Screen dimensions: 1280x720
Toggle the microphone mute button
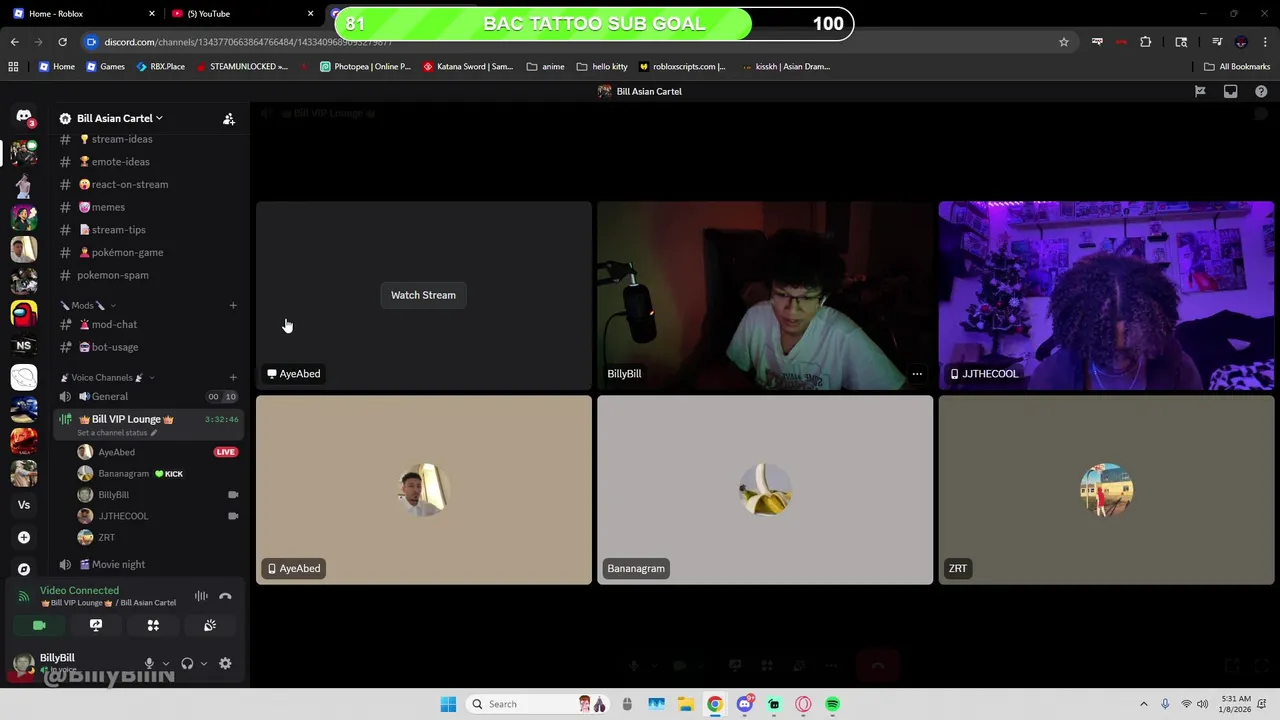pyautogui.click(x=149, y=663)
